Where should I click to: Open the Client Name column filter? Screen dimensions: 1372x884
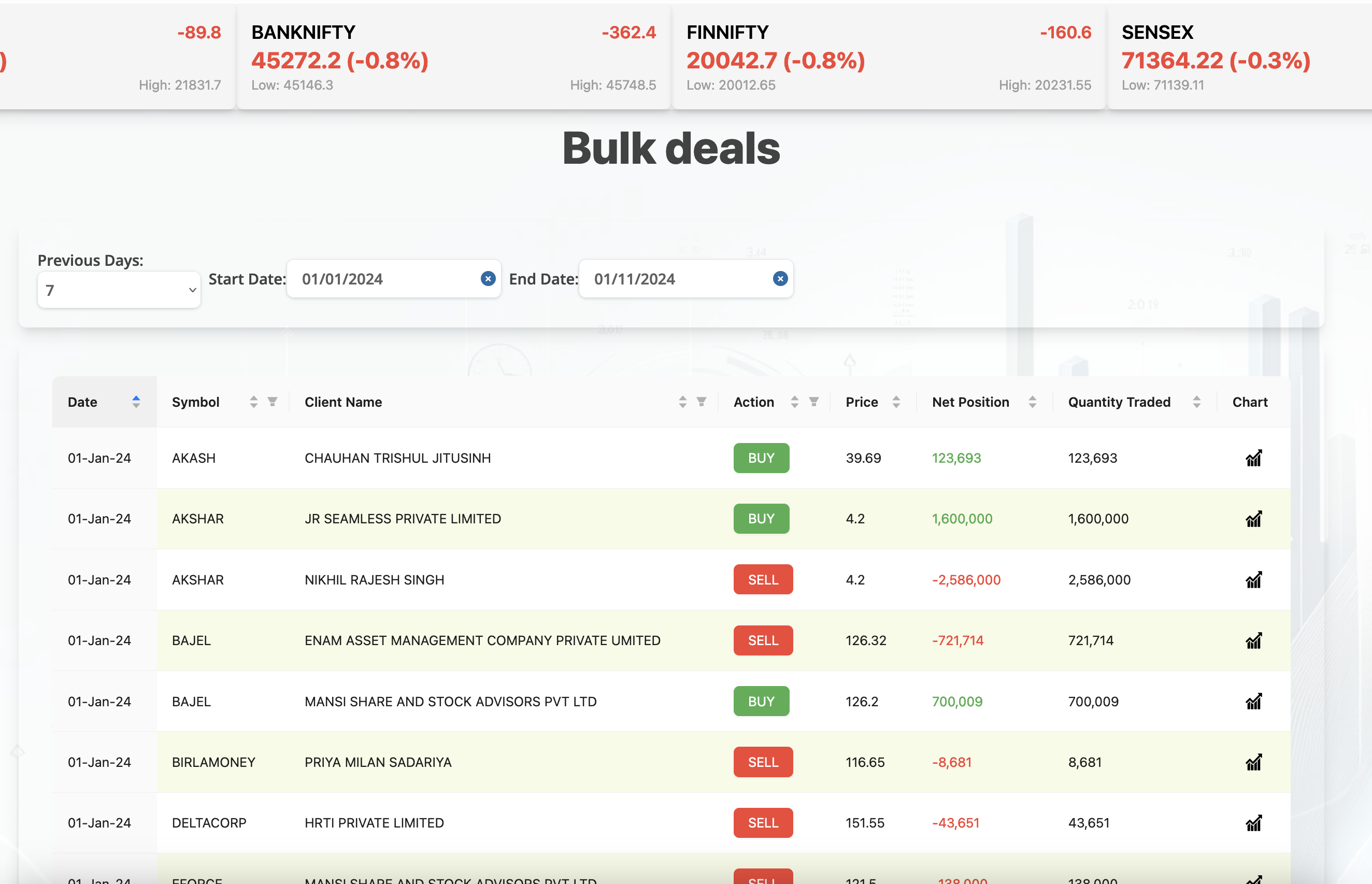click(700, 402)
